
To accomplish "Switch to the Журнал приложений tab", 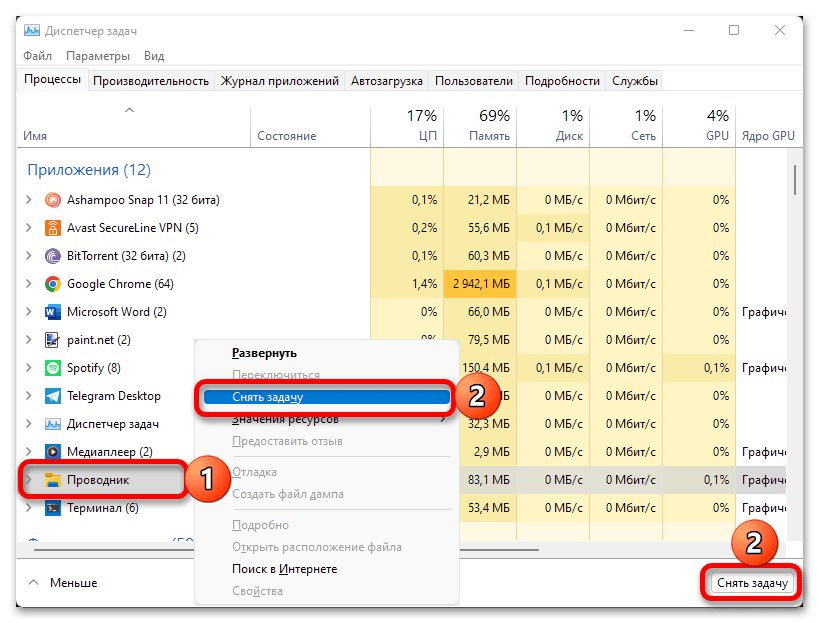I will pyautogui.click(x=279, y=81).
